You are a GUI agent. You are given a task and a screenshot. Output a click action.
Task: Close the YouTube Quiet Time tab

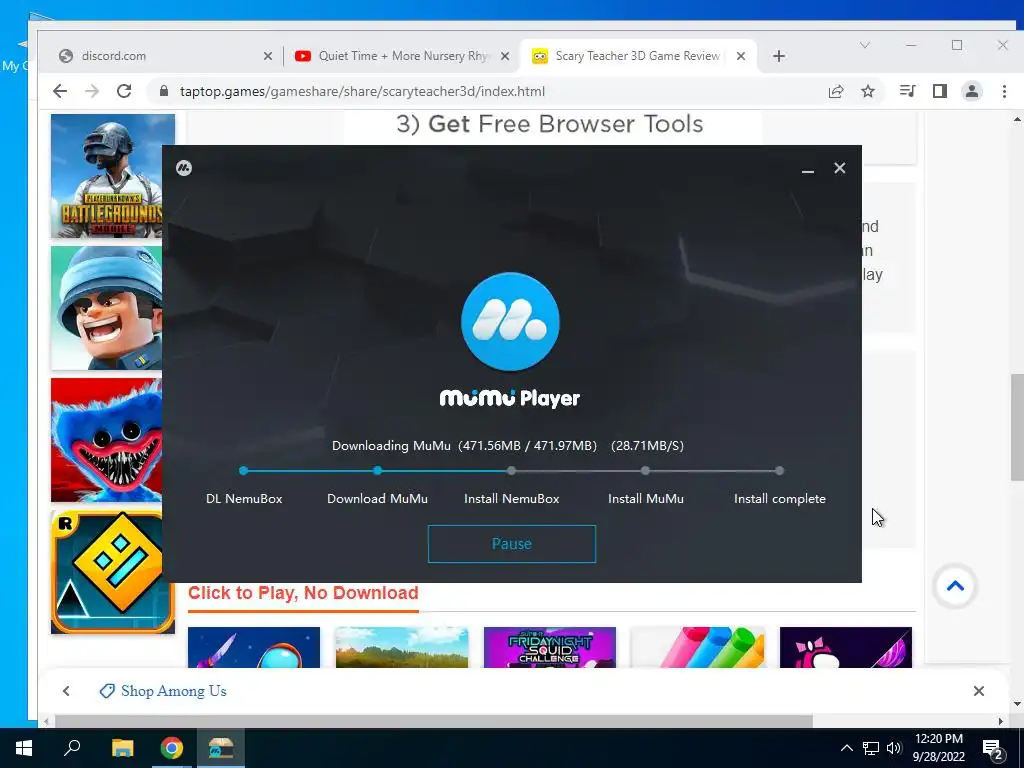(505, 56)
